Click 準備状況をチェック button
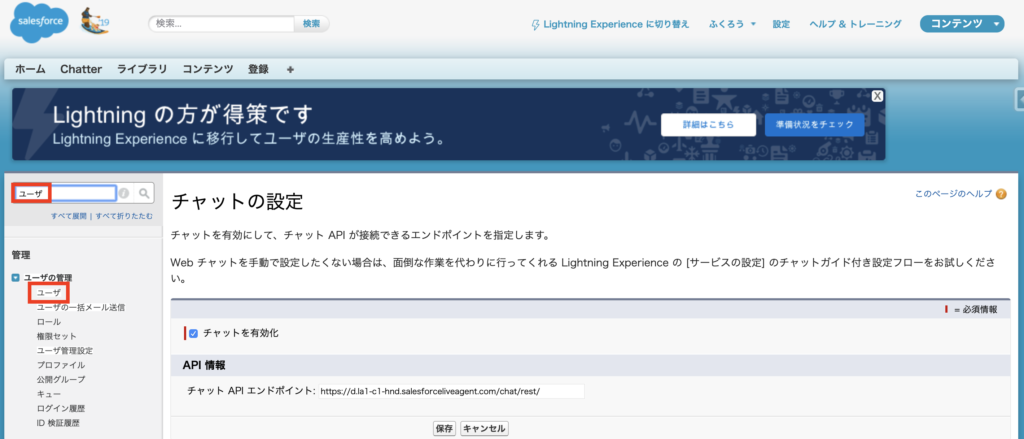Viewport: 1024px width, 439px height. [814, 124]
